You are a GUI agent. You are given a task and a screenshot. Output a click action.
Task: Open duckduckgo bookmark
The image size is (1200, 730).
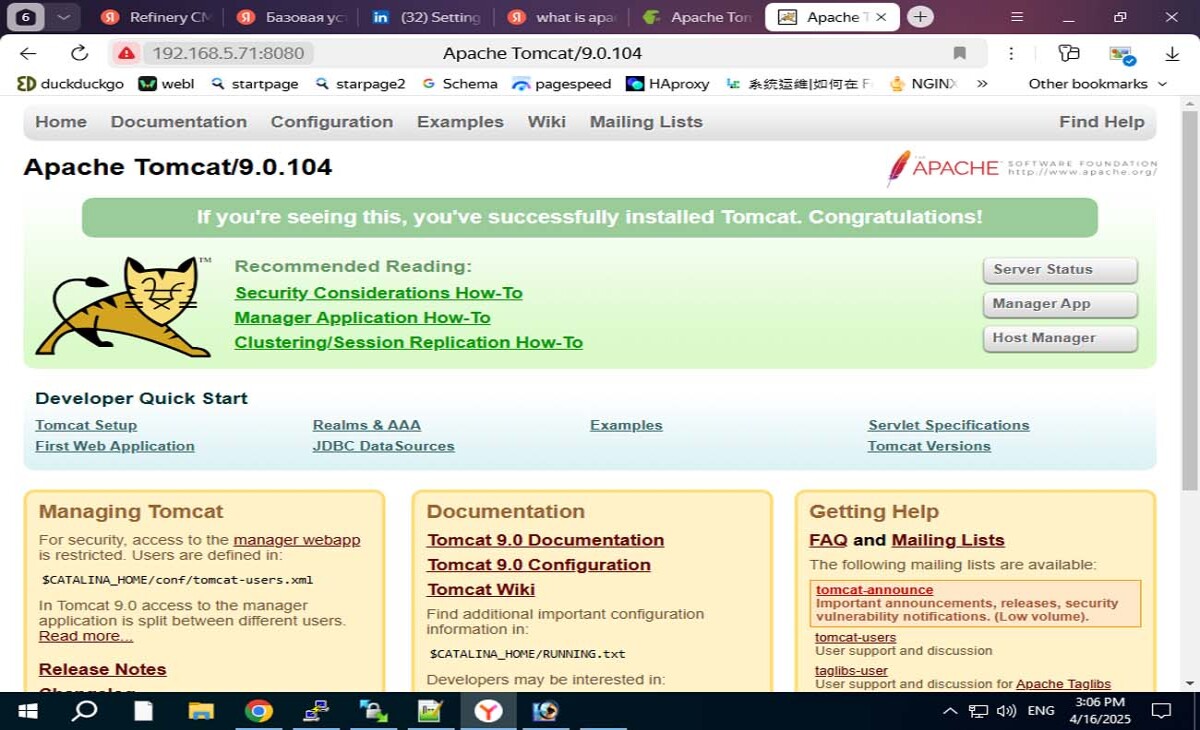tap(70, 84)
